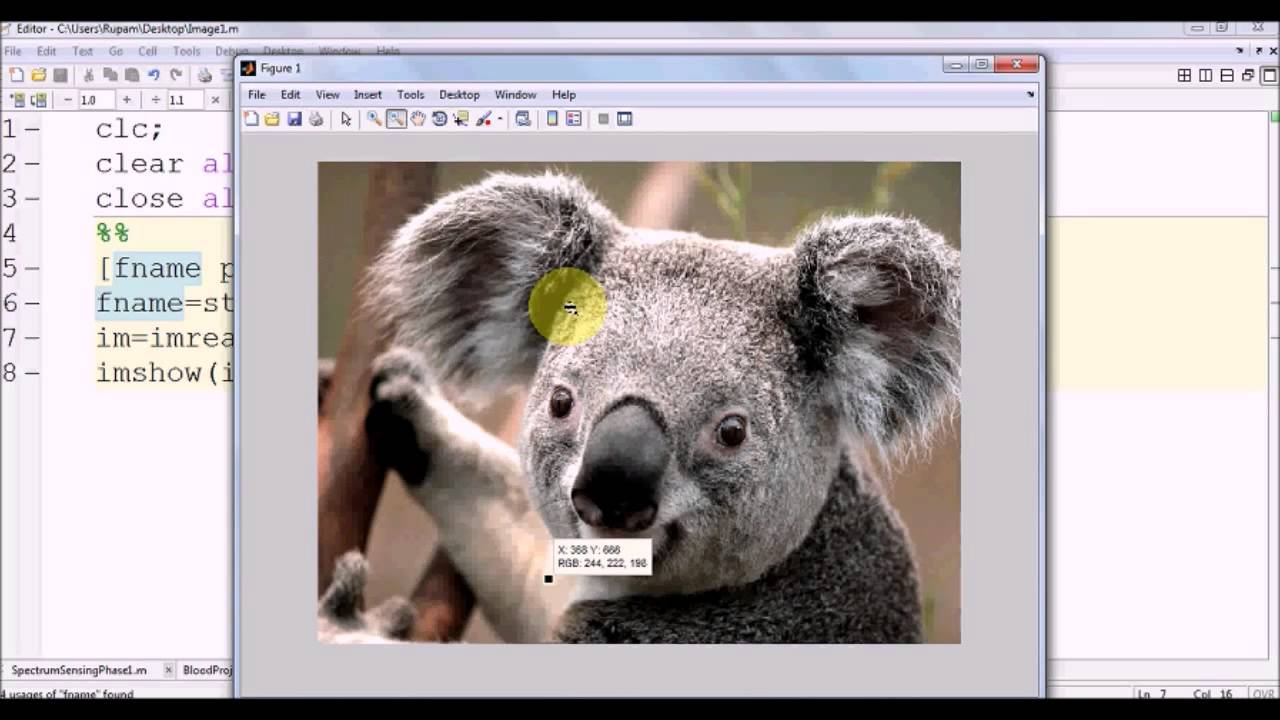Insert Legend icon in figure toolbar
This screenshot has width=1280, height=720.
574,119
